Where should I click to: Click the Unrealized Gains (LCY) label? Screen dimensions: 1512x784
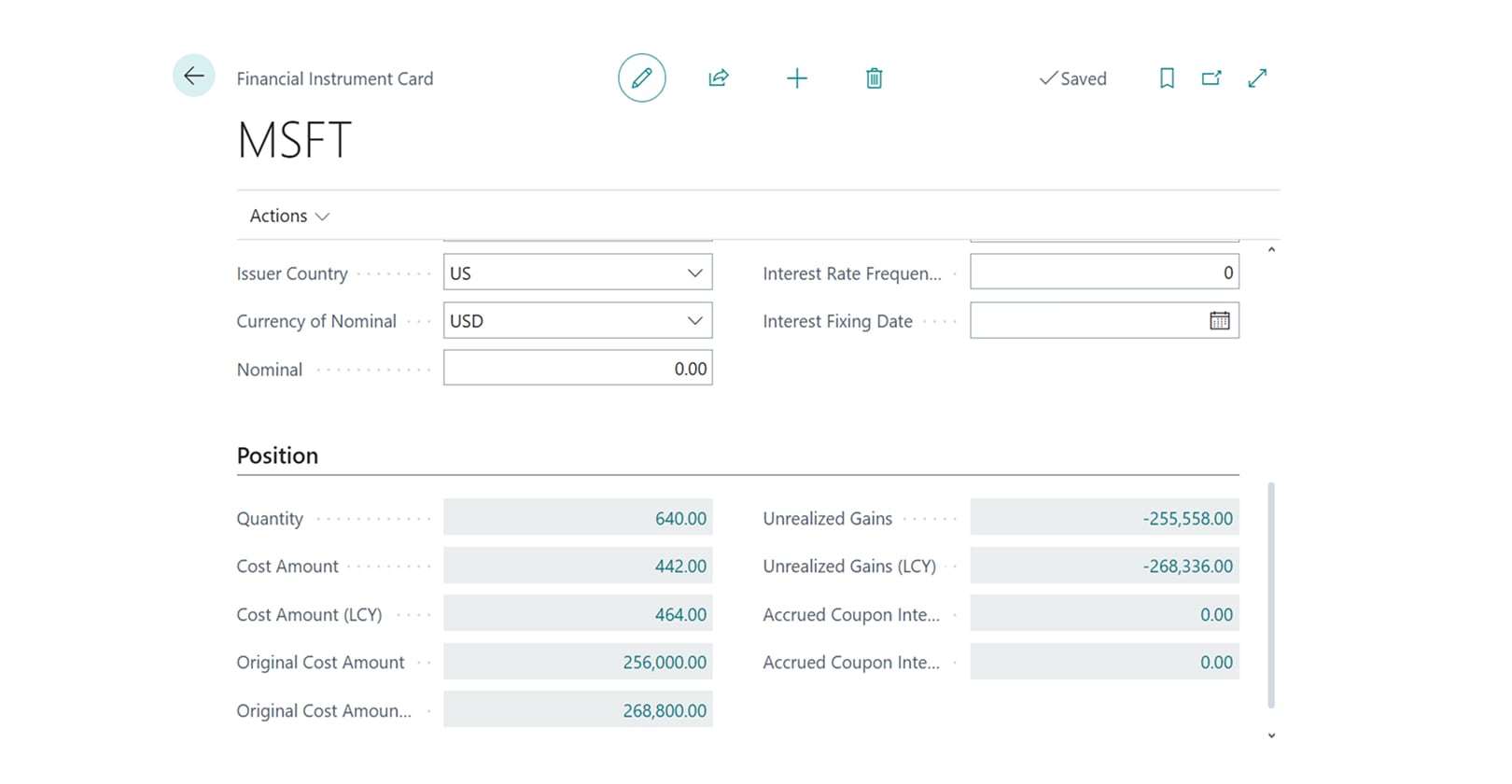click(849, 567)
